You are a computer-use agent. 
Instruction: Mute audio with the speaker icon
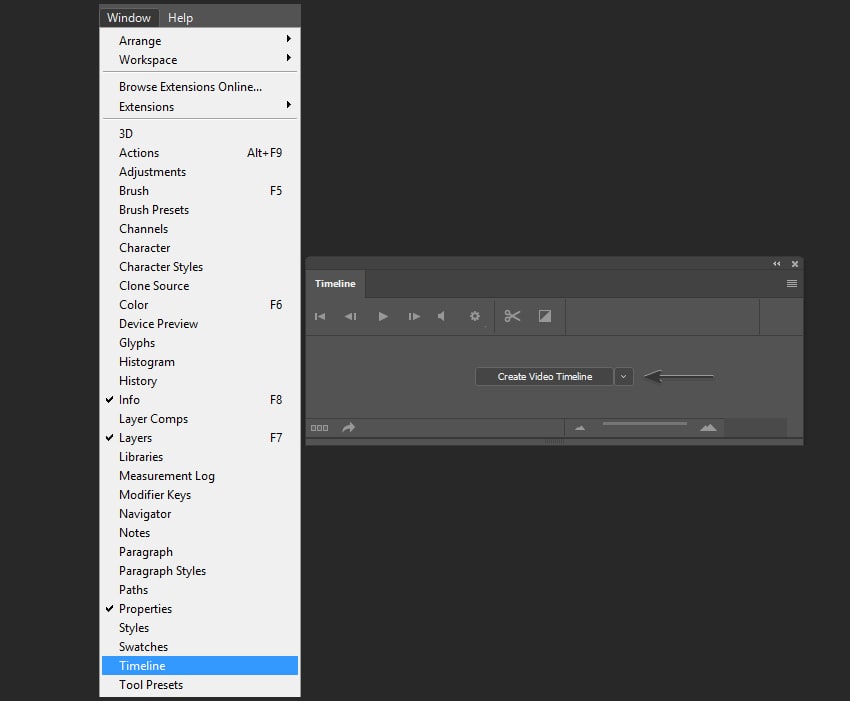442,316
